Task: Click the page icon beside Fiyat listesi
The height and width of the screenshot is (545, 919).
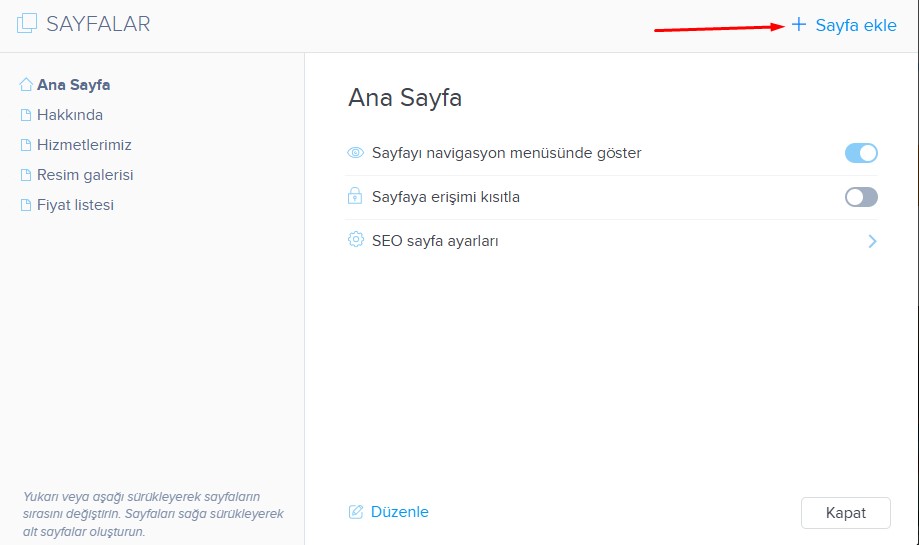Action: 26,205
